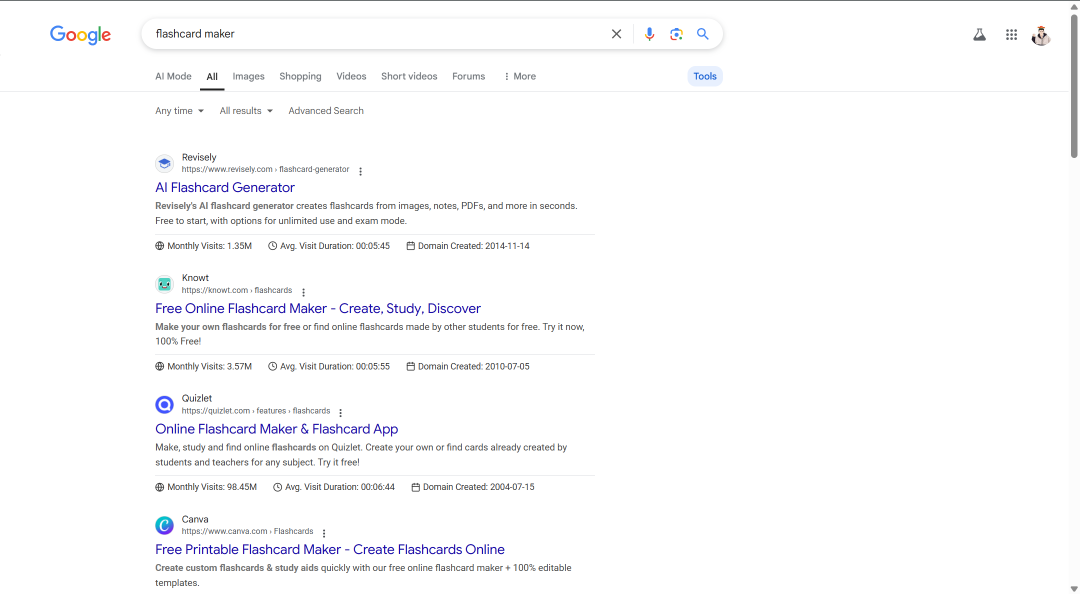Focus the flashcard maker search field
Screen dimensions: 1080x594
click(377, 34)
